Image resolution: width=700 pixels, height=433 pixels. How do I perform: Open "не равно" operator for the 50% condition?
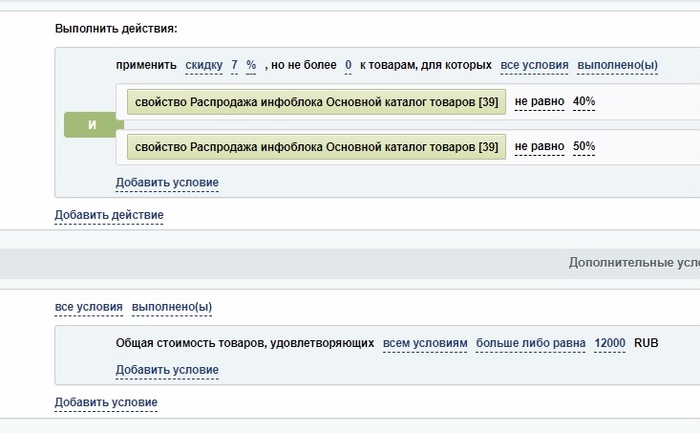point(540,147)
